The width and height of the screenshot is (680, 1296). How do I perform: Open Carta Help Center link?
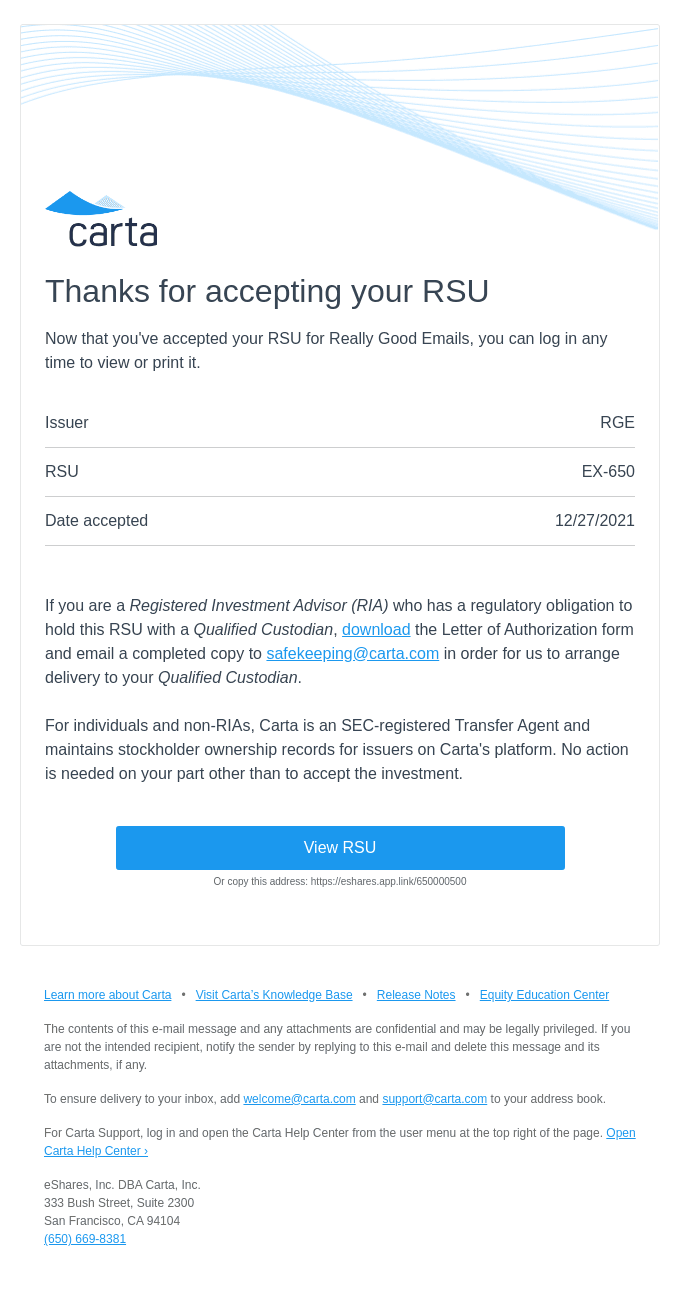click(x=340, y=1142)
